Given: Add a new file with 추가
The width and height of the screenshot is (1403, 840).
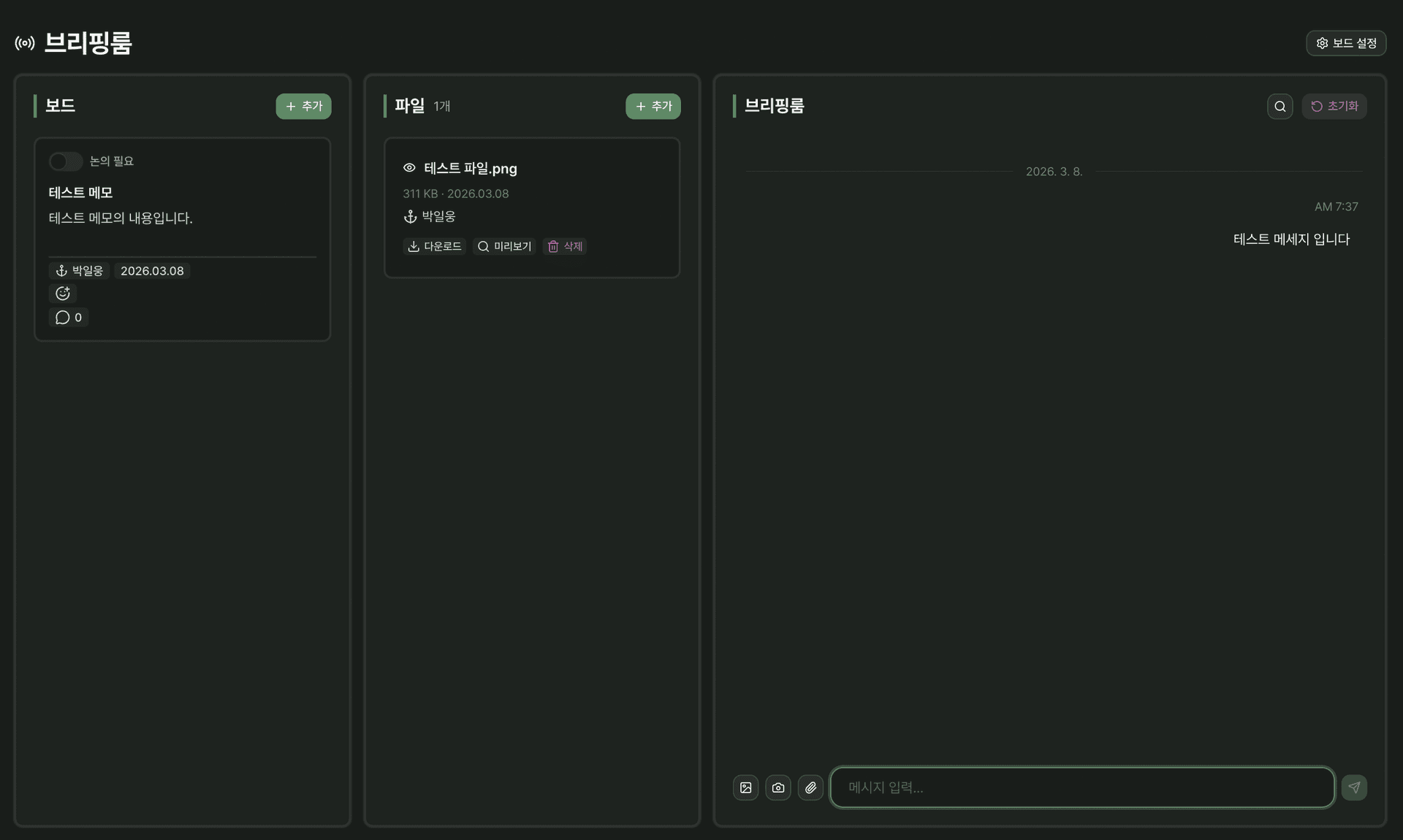Looking at the screenshot, I should pyautogui.click(x=653, y=106).
